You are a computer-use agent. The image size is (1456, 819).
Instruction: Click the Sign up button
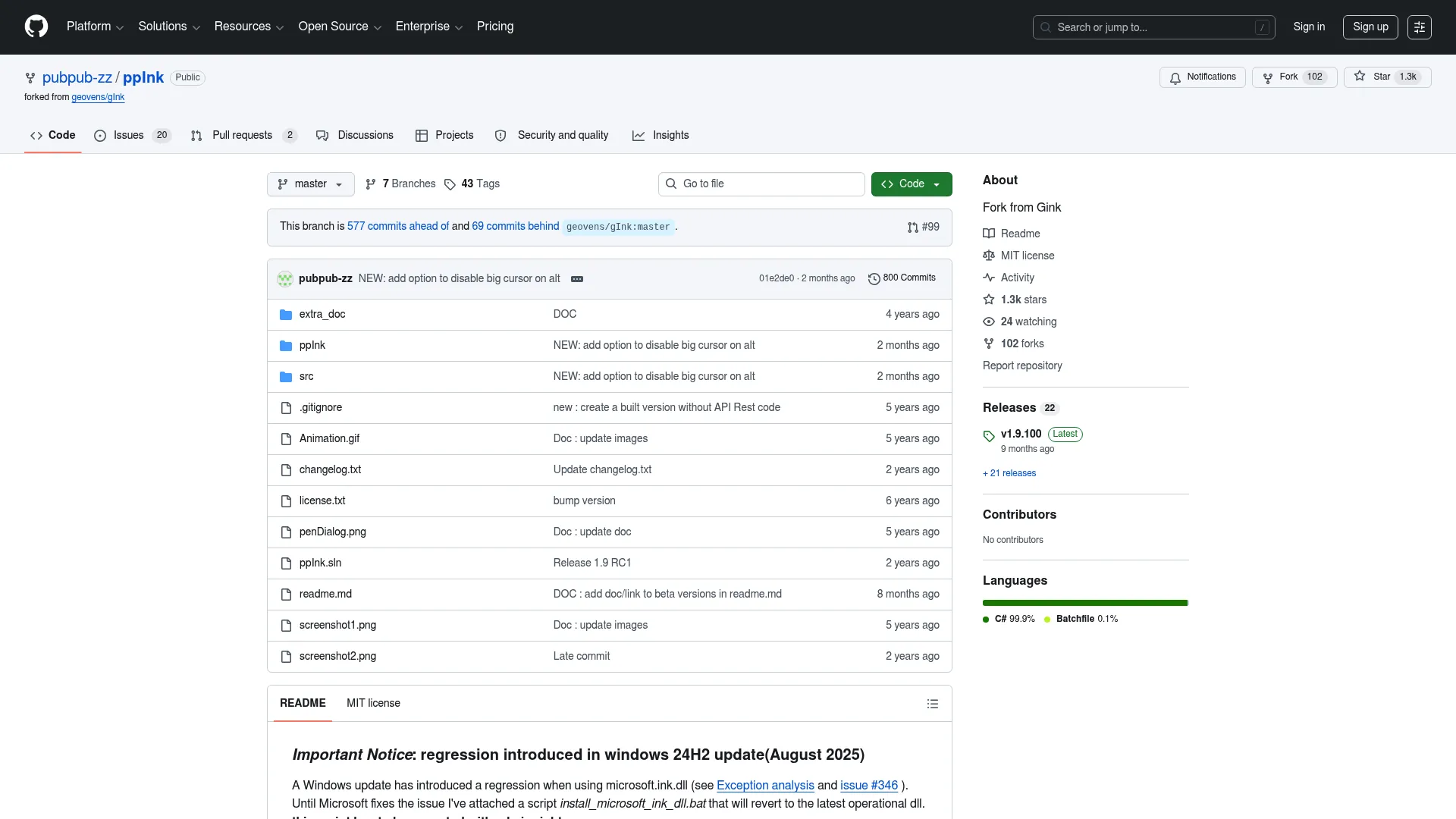pos(1370,27)
